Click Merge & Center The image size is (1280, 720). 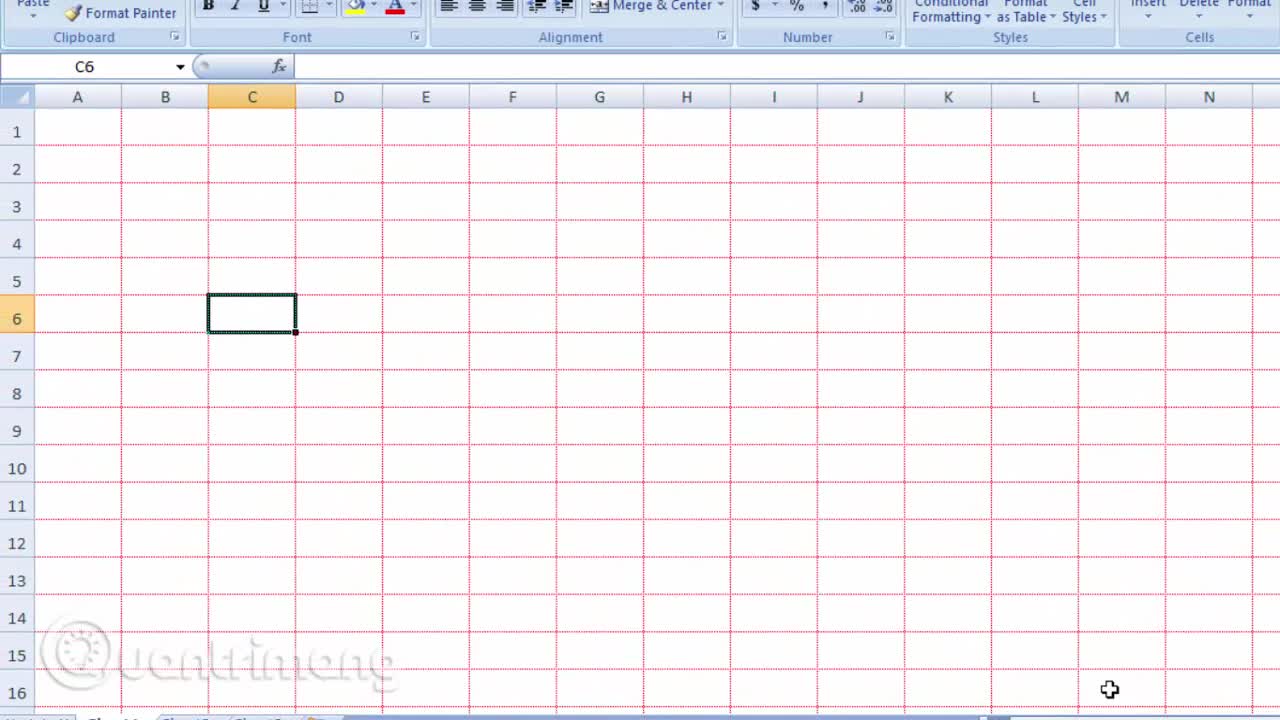[x=651, y=6]
